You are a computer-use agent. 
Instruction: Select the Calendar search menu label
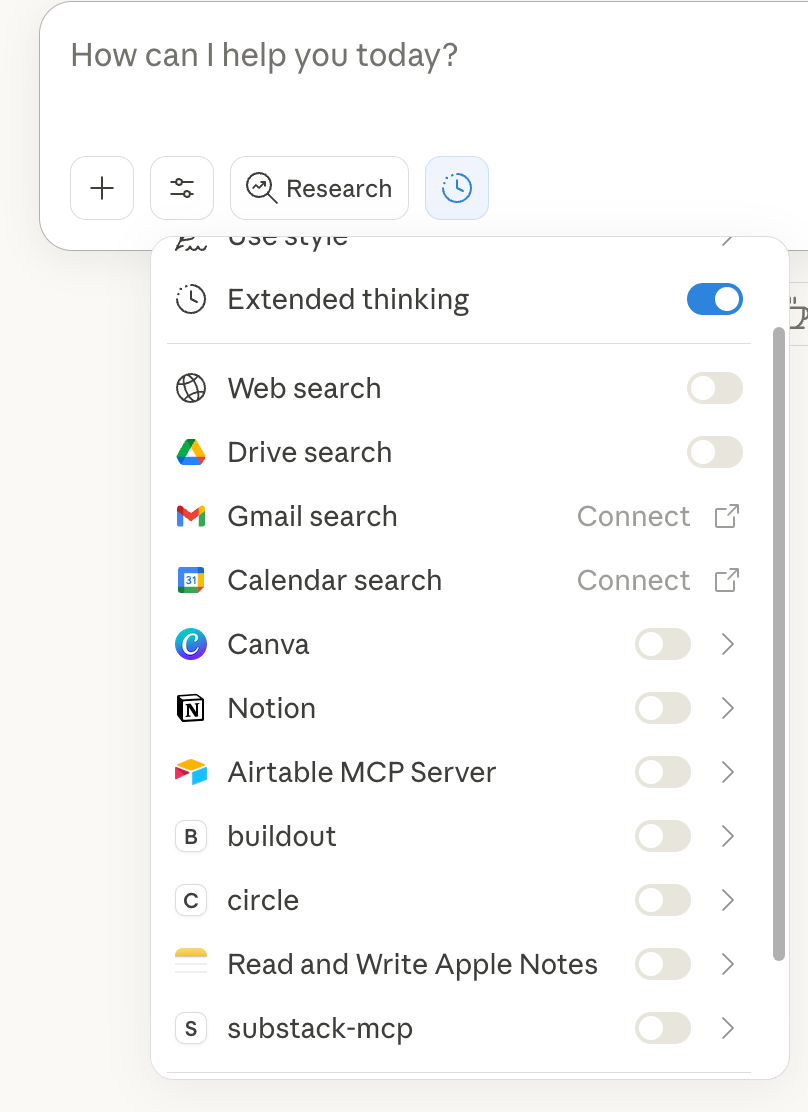(x=335, y=580)
